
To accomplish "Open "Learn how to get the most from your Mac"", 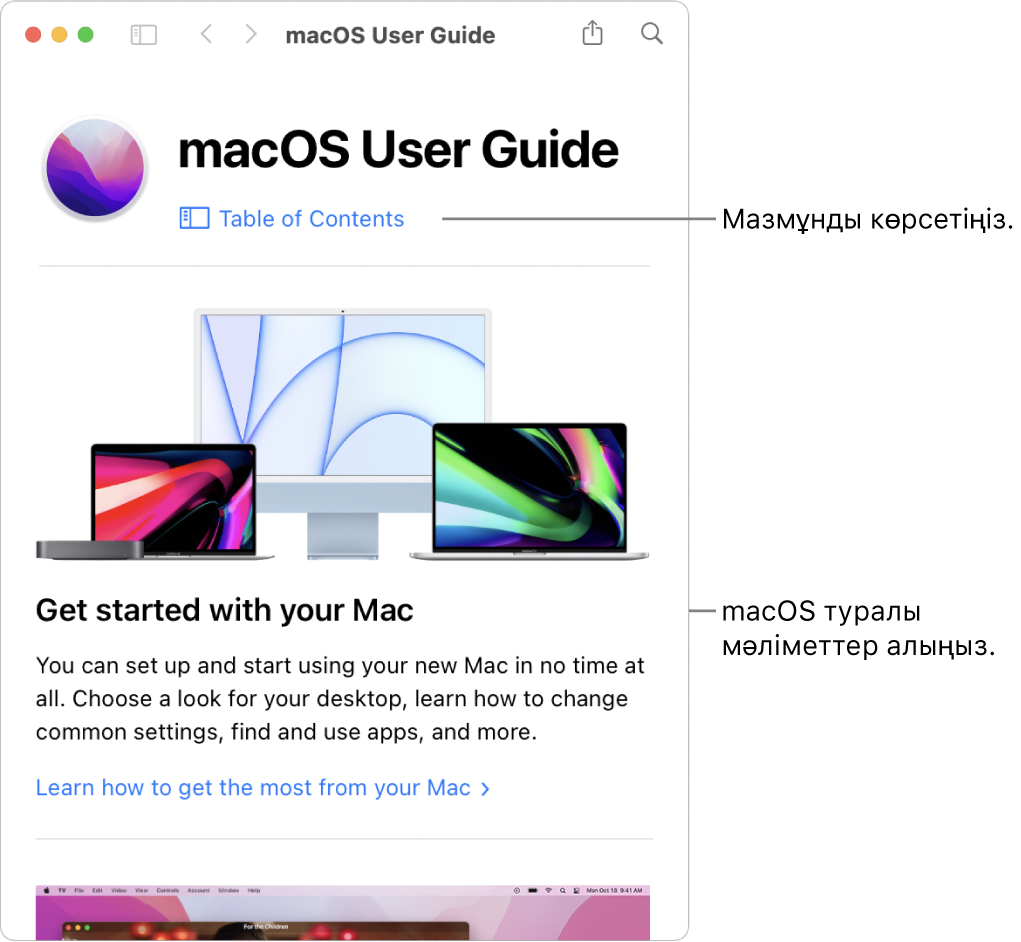I will pos(262,788).
